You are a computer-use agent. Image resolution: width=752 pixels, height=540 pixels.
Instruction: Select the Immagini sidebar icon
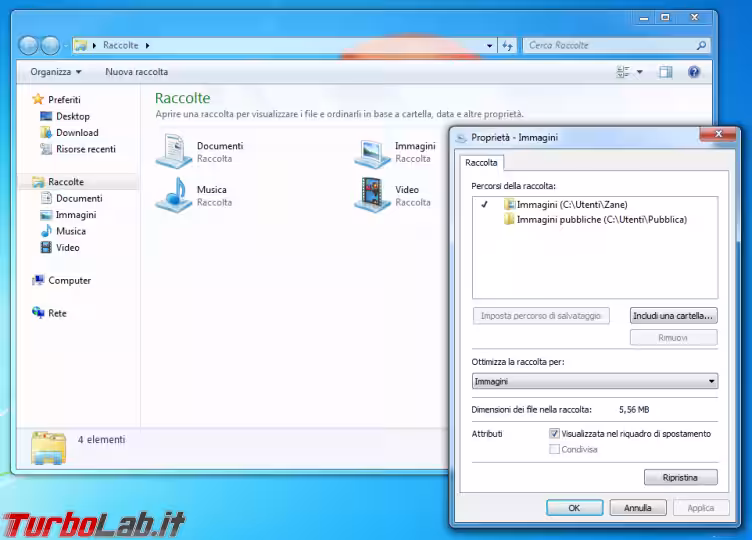click(x=46, y=214)
